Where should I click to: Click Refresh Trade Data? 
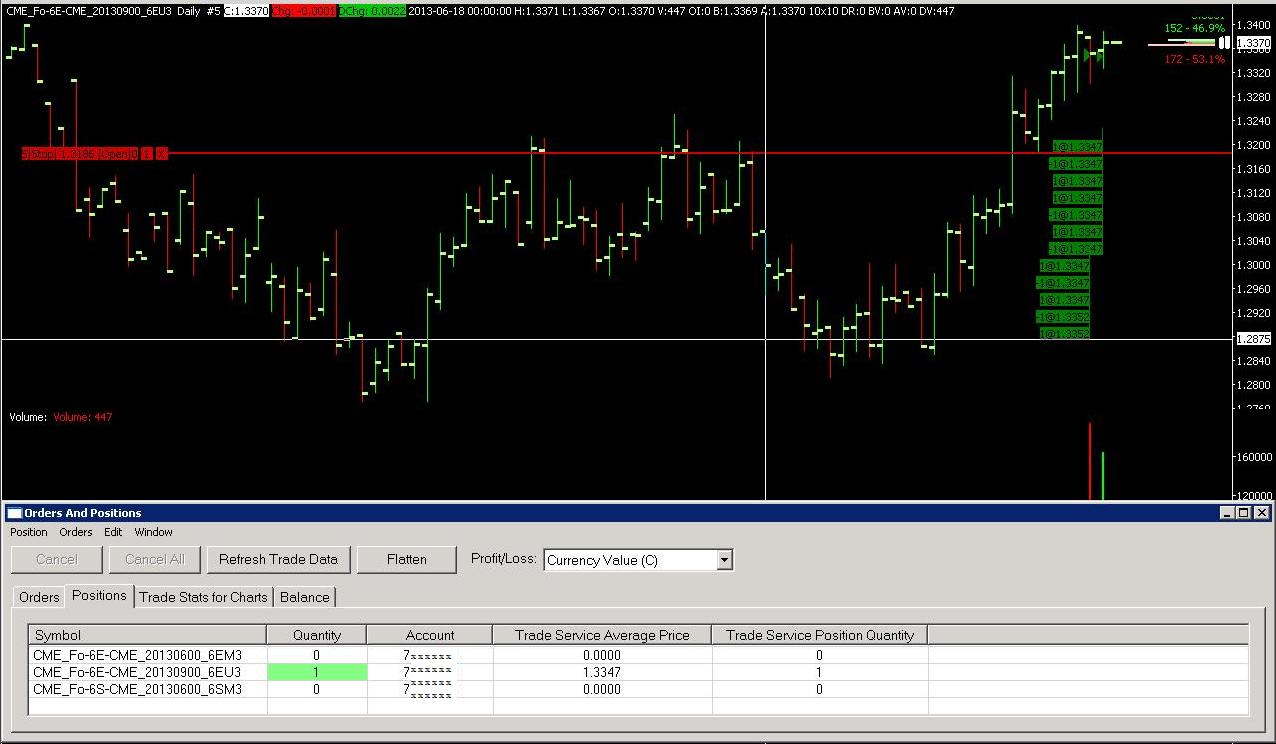click(x=279, y=559)
